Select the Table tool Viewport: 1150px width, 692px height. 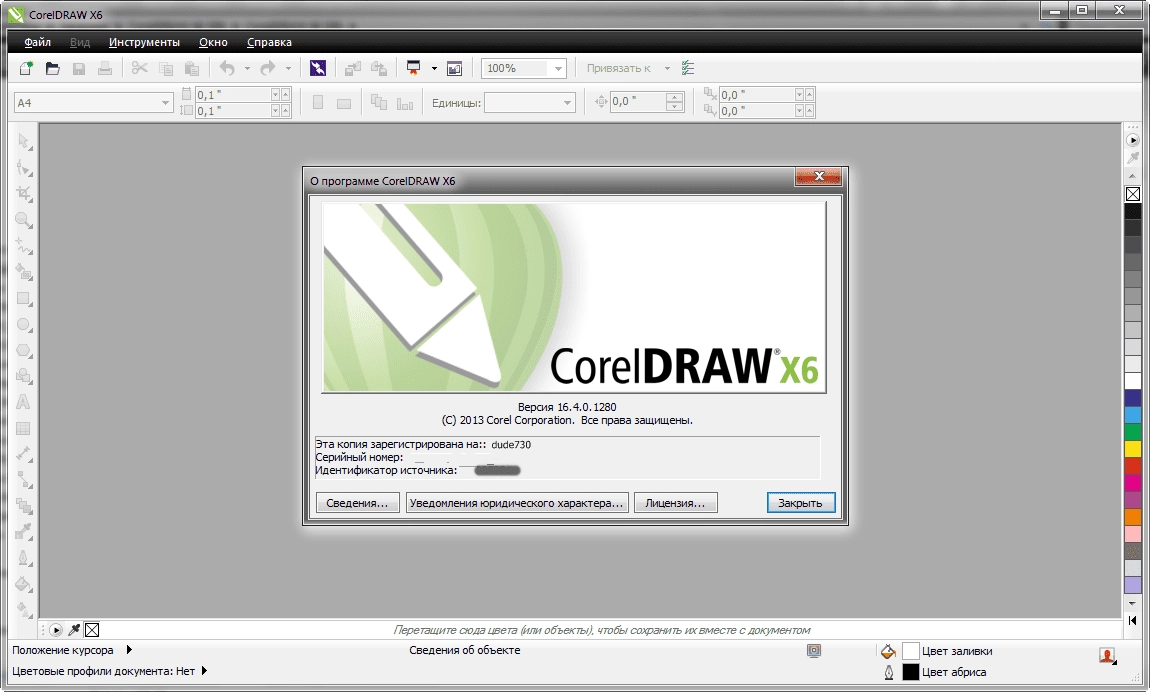pos(23,428)
